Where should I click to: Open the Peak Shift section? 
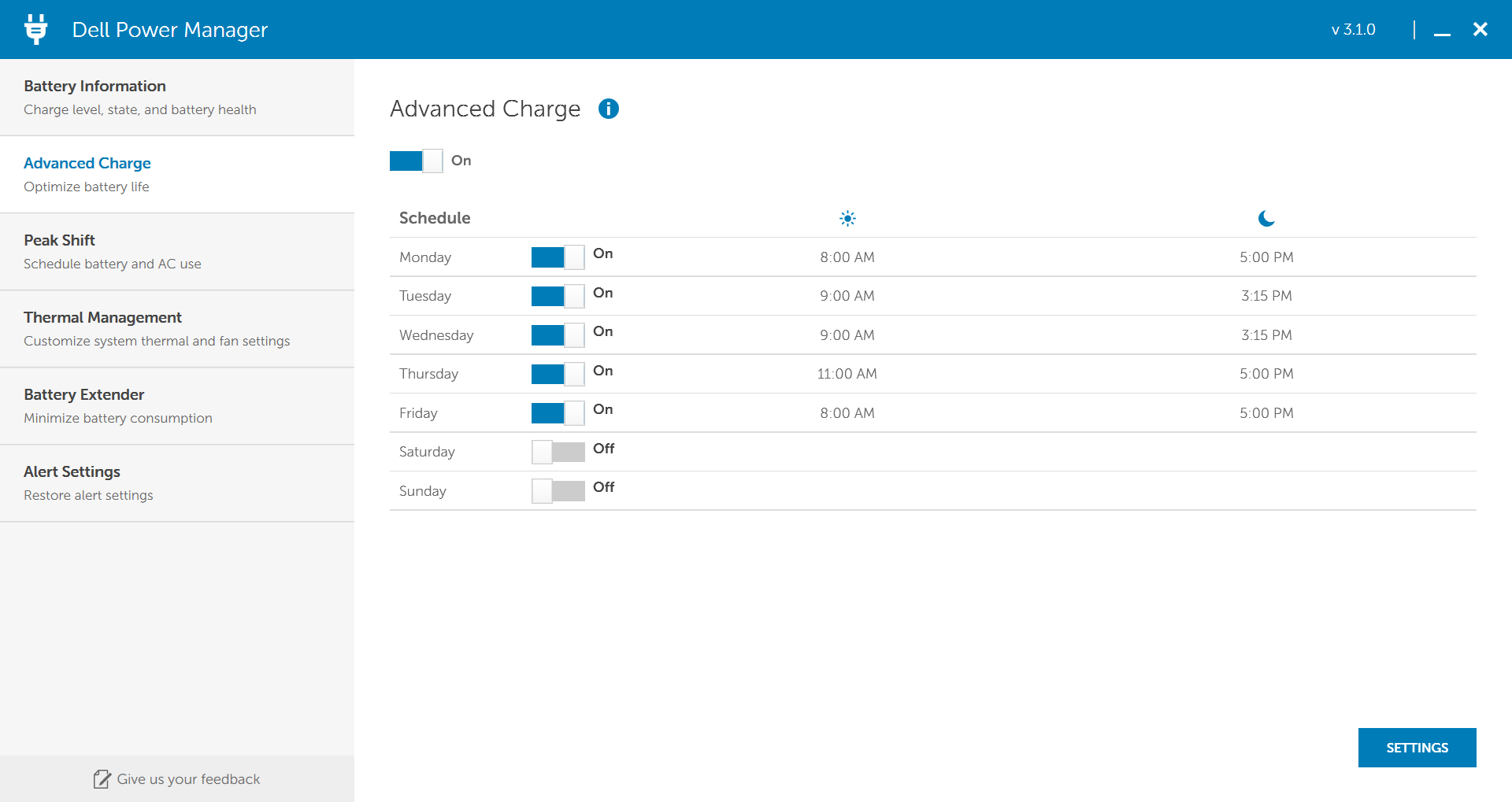[x=177, y=252]
